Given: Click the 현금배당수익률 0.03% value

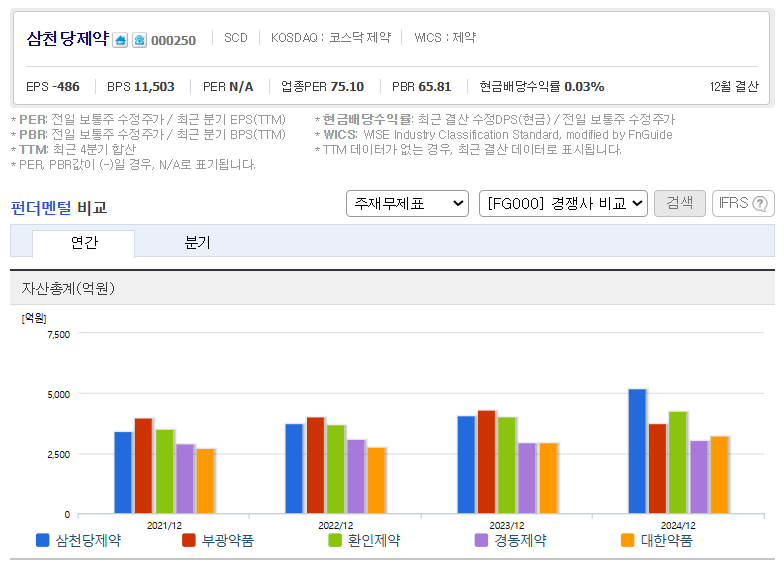Looking at the screenshot, I should point(542,87).
